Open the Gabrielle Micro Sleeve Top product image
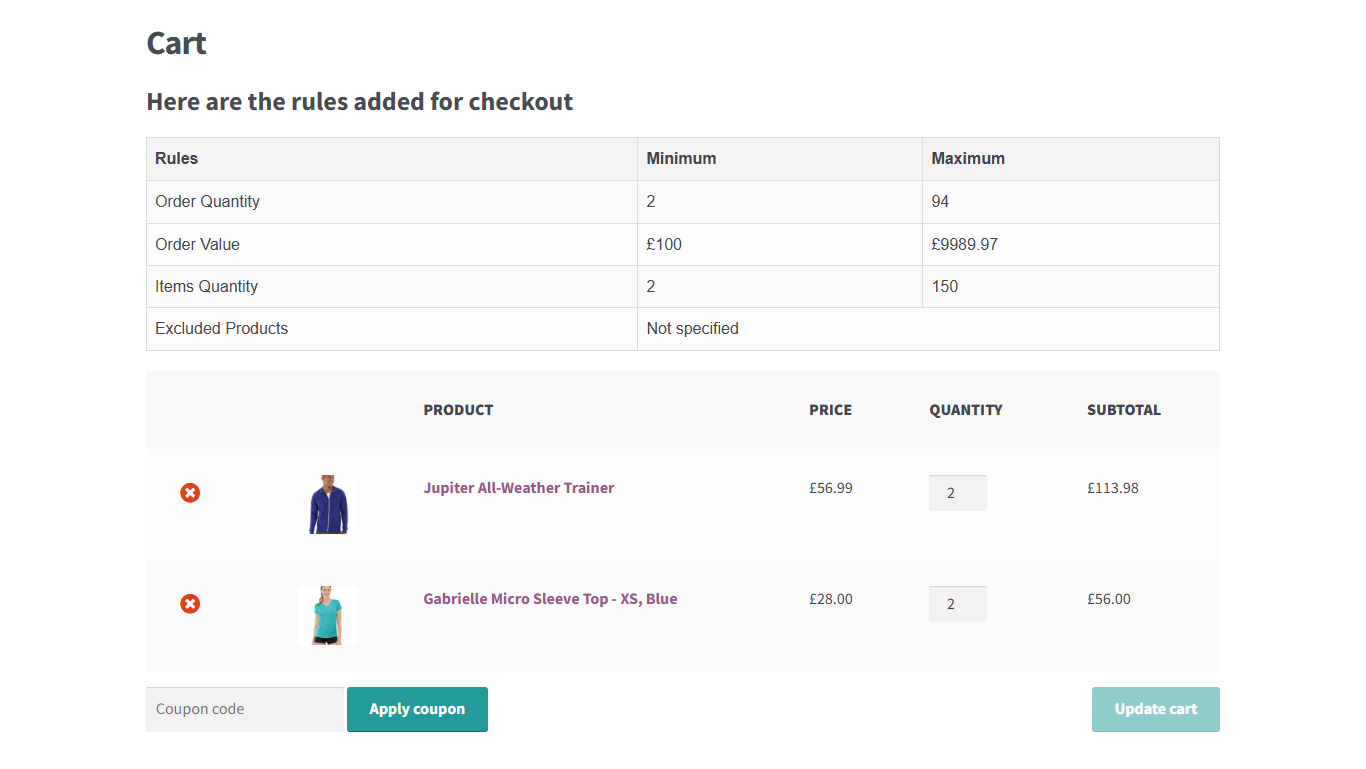Viewport: 1366px width, 769px height. point(326,615)
